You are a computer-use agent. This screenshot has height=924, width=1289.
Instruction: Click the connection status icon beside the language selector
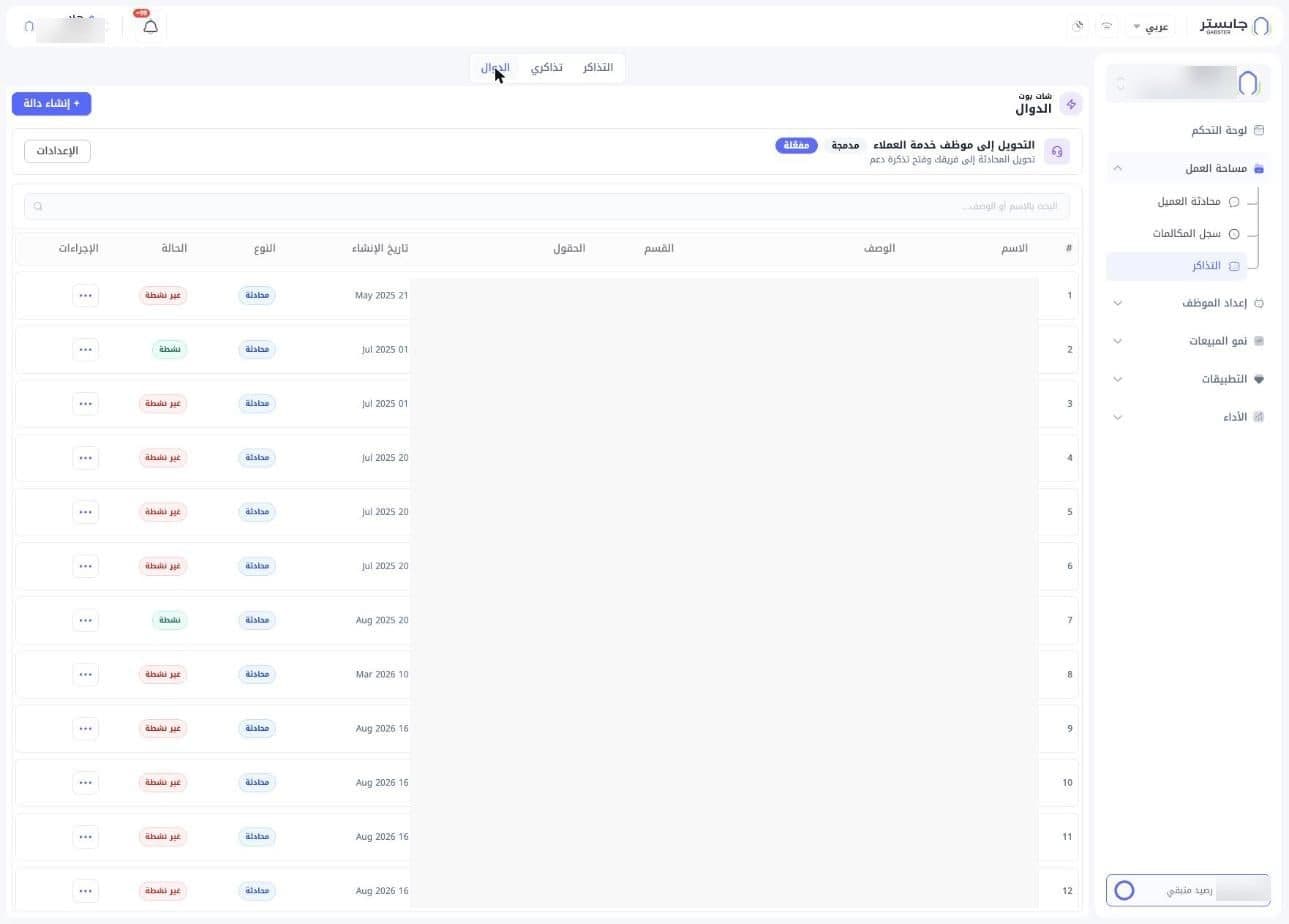1106,26
